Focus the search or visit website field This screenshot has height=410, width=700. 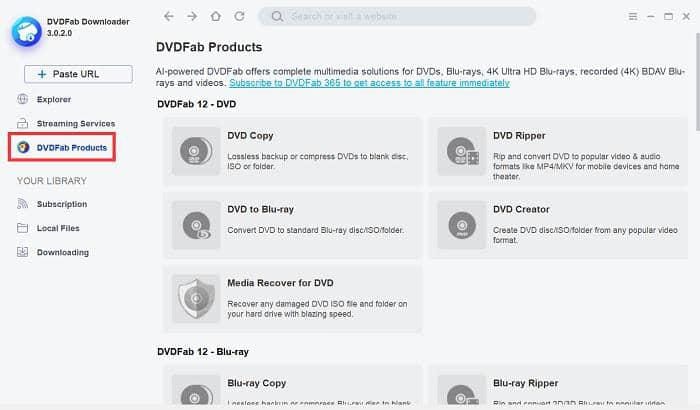click(397, 17)
